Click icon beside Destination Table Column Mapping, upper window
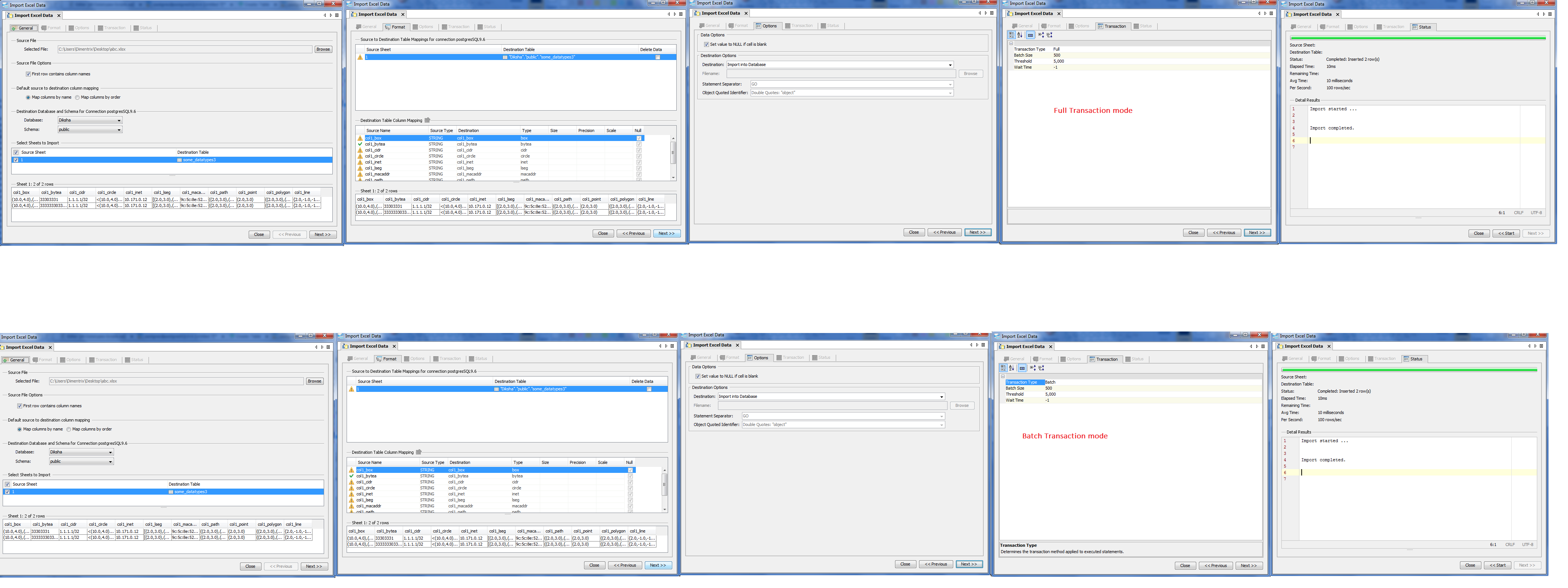 pyautogui.click(x=427, y=120)
